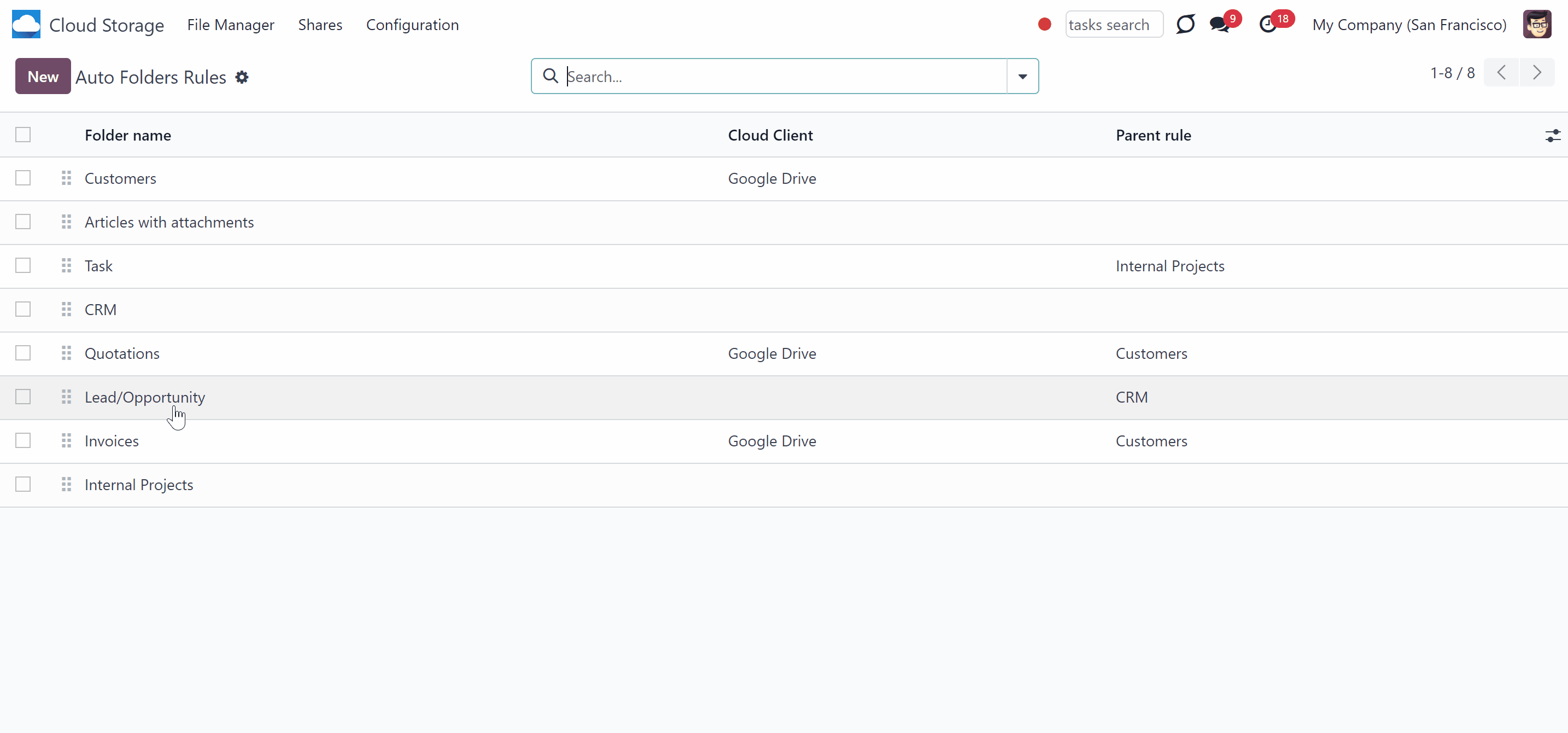Check the CRM row checkbox
Image resolution: width=1568 pixels, height=733 pixels.
[23, 309]
